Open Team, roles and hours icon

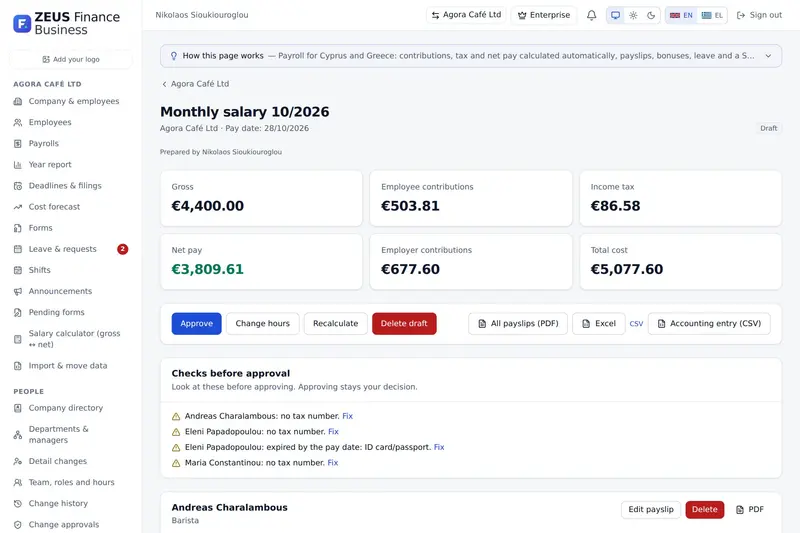point(18,483)
